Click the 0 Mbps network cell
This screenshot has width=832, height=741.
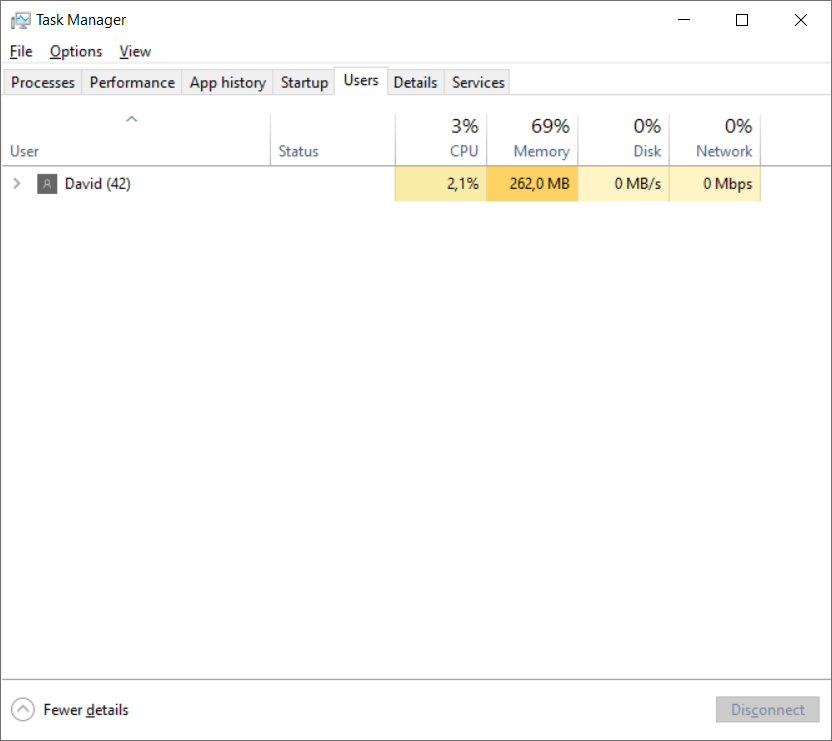point(715,184)
